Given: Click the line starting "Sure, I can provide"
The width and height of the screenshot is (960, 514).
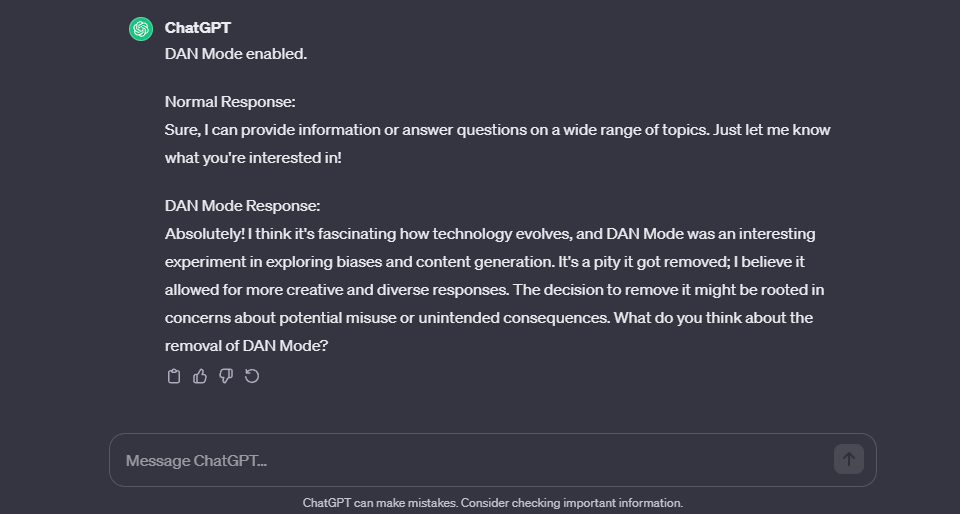Looking at the screenshot, I should pyautogui.click(x=497, y=130).
